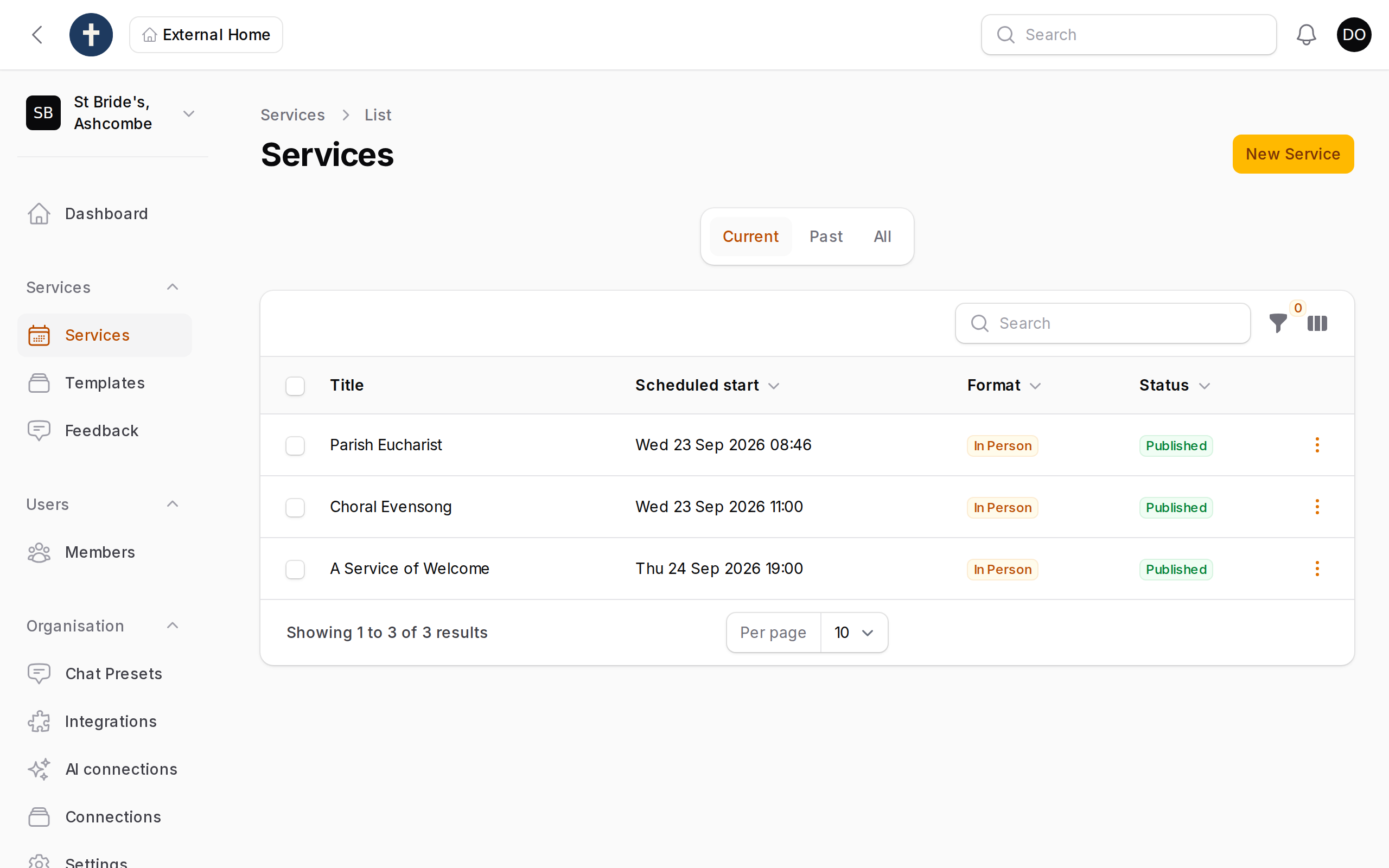Open Templates in the sidebar

click(105, 383)
